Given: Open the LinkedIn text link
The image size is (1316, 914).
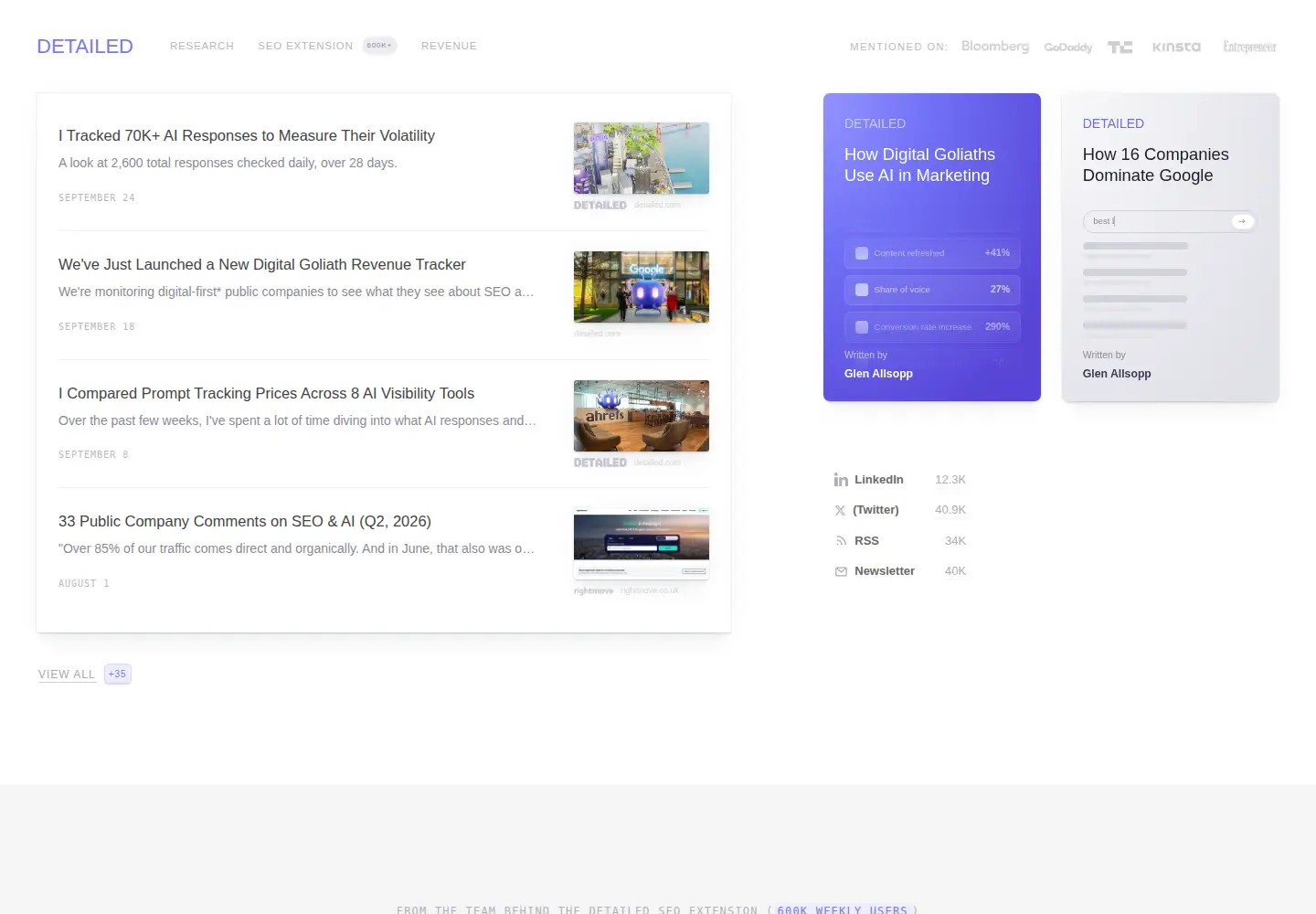Looking at the screenshot, I should [x=879, y=480].
